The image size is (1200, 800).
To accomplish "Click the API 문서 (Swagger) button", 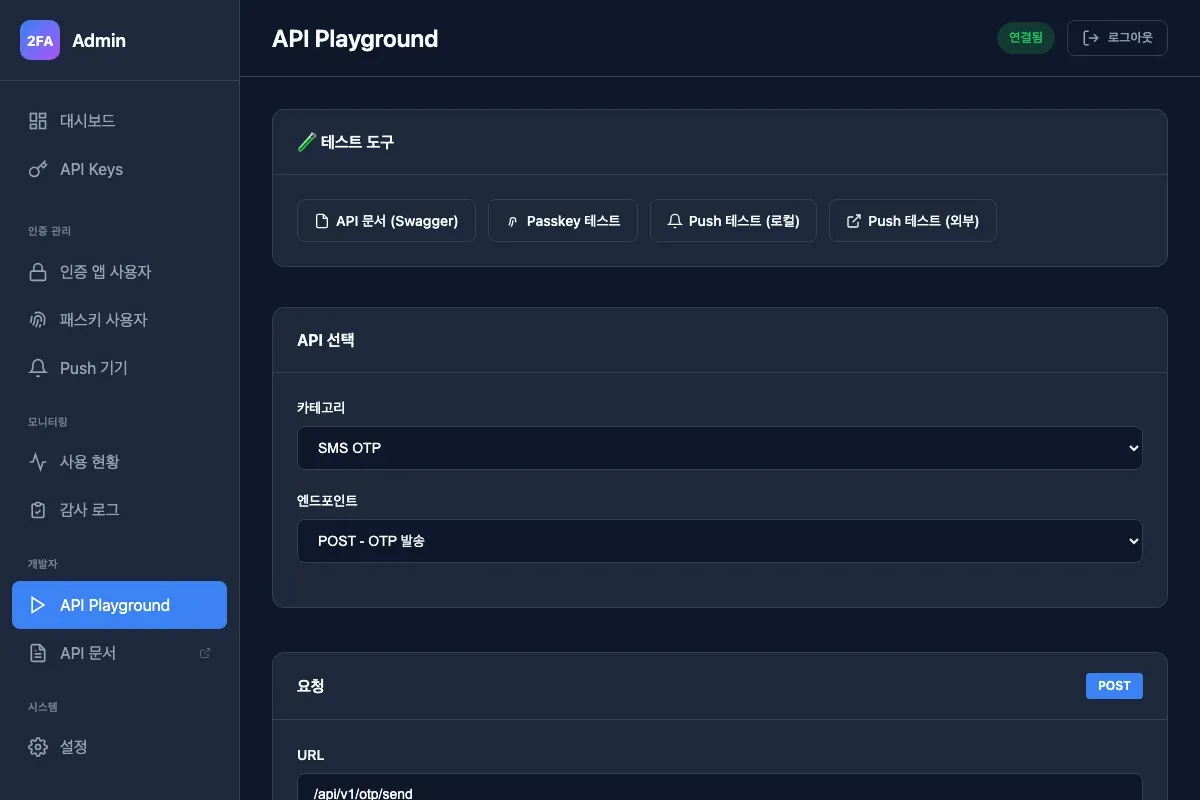I will click(386, 220).
